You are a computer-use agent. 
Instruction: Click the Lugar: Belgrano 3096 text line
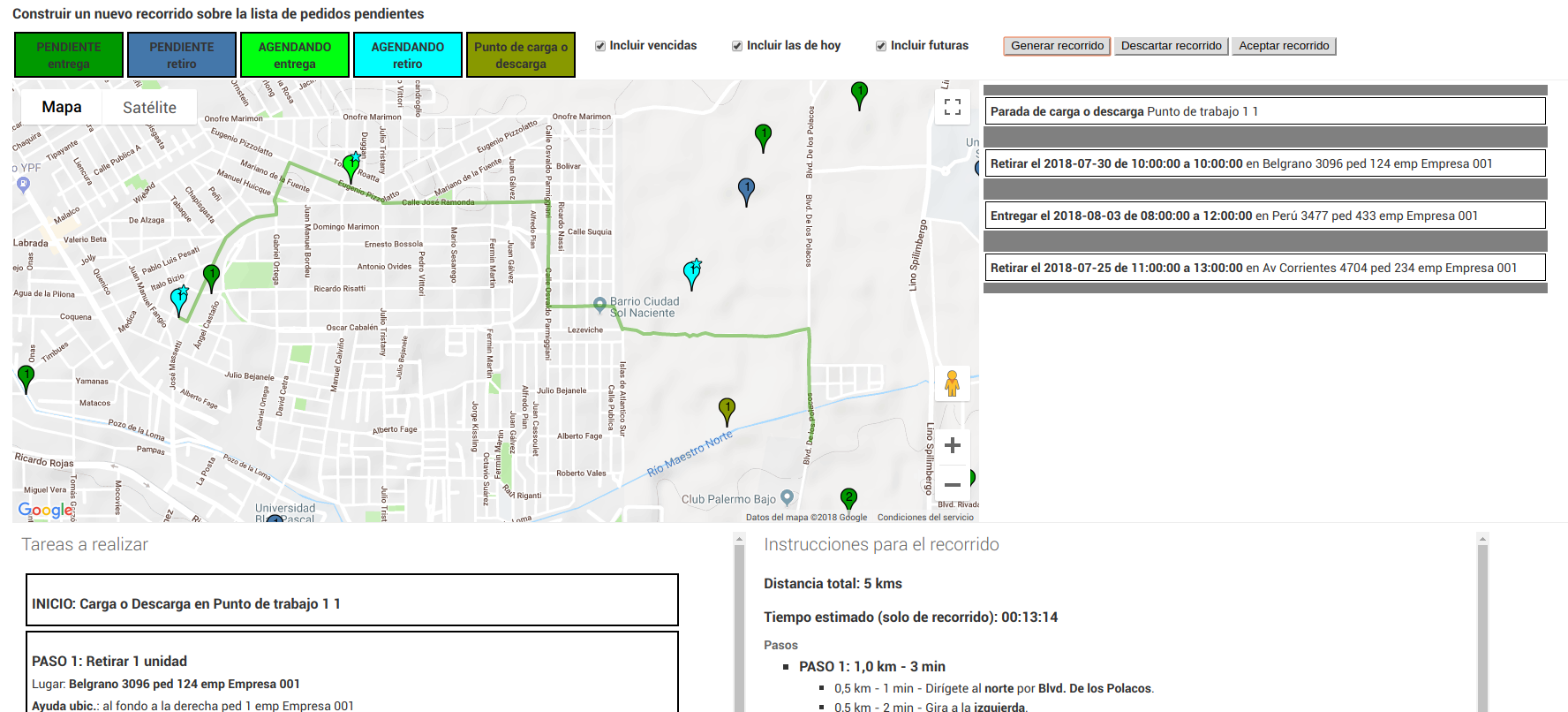[x=166, y=684]
